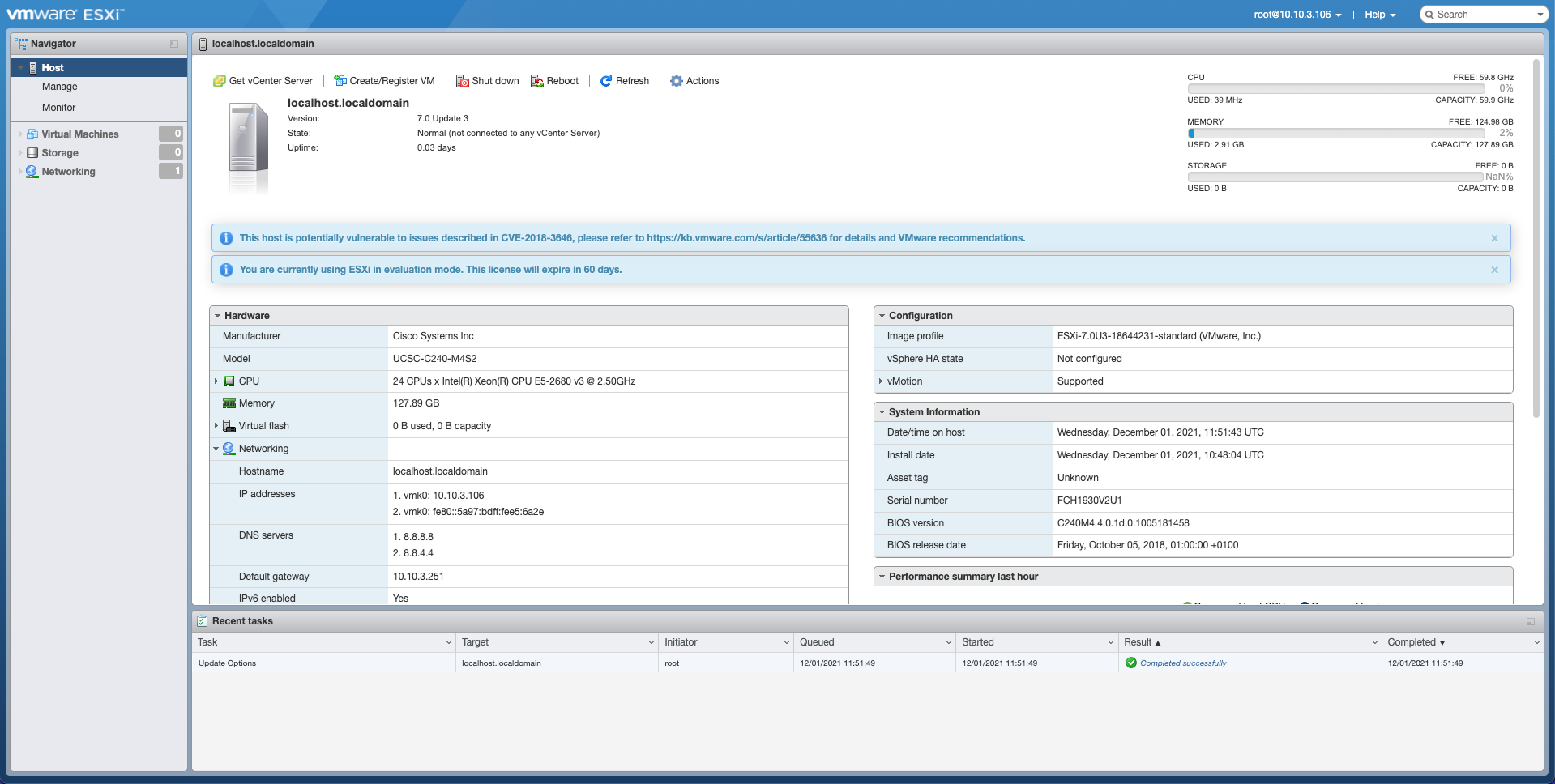This screenshot has width=1555, height=784.
Task: Select Monitor under Host
Action: (x=59, y=108)
